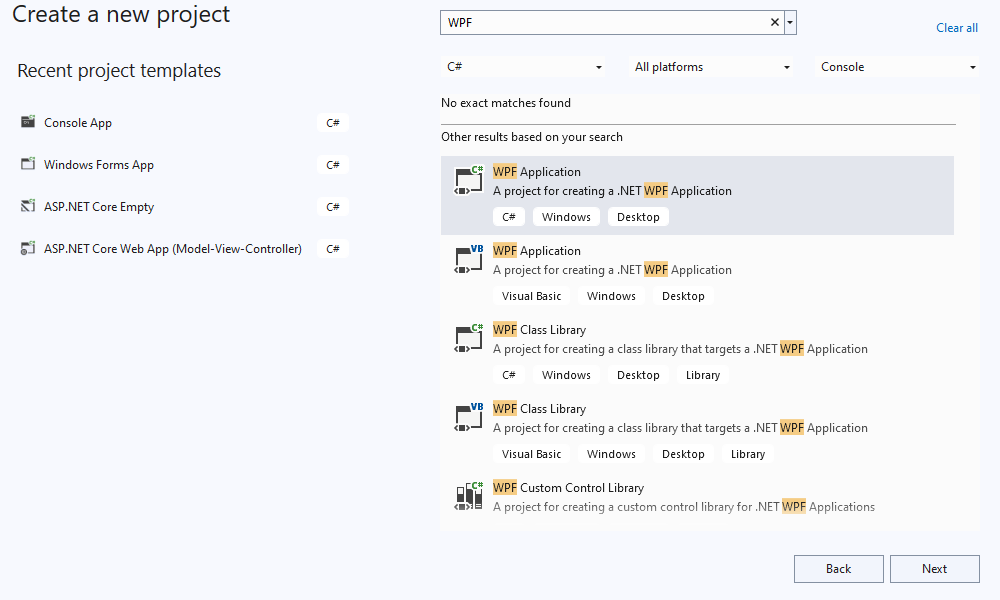Click the Console App recent template icon
The image size is (1000, 600).
(27, 123)
